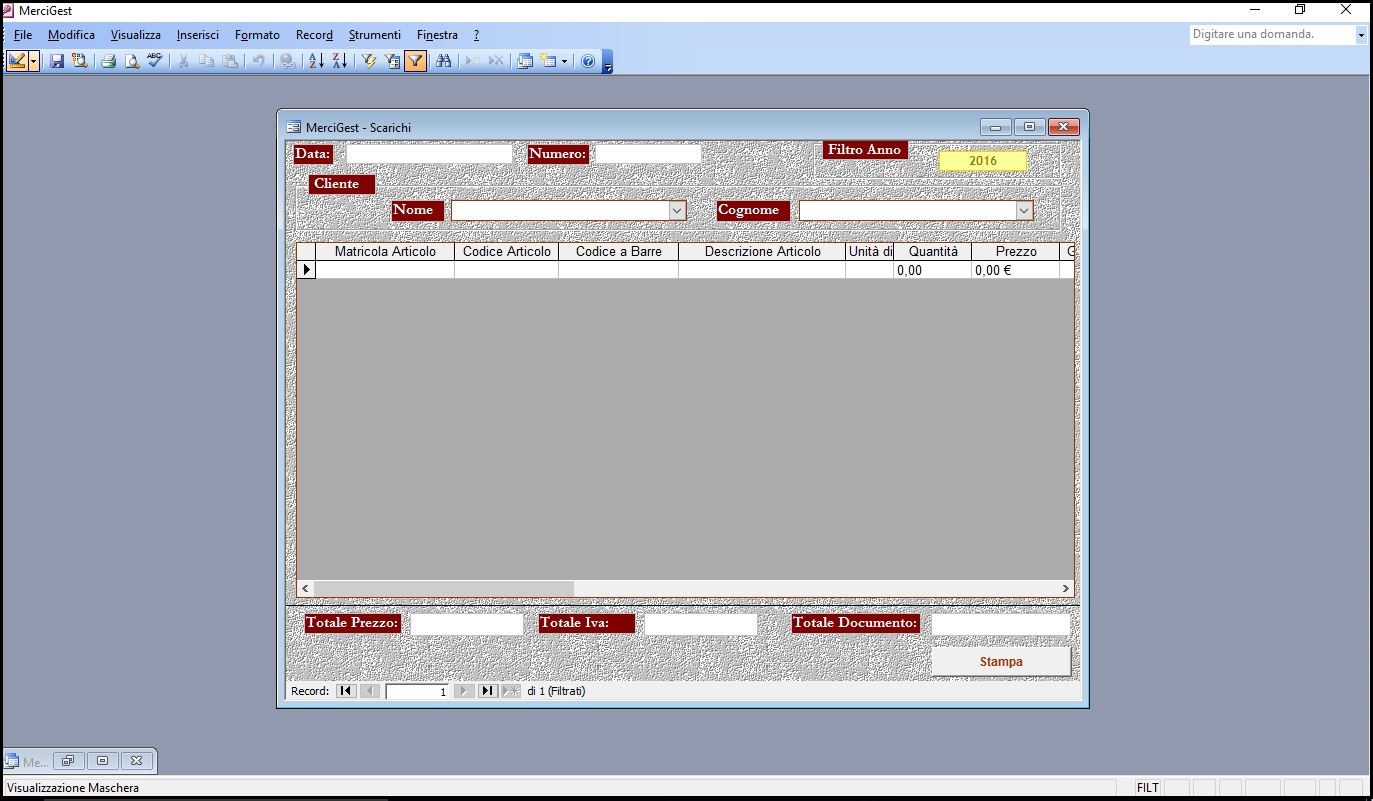Open Find using the binoculars icon
Screen dimensions: 1373x801
coord(445,61)
